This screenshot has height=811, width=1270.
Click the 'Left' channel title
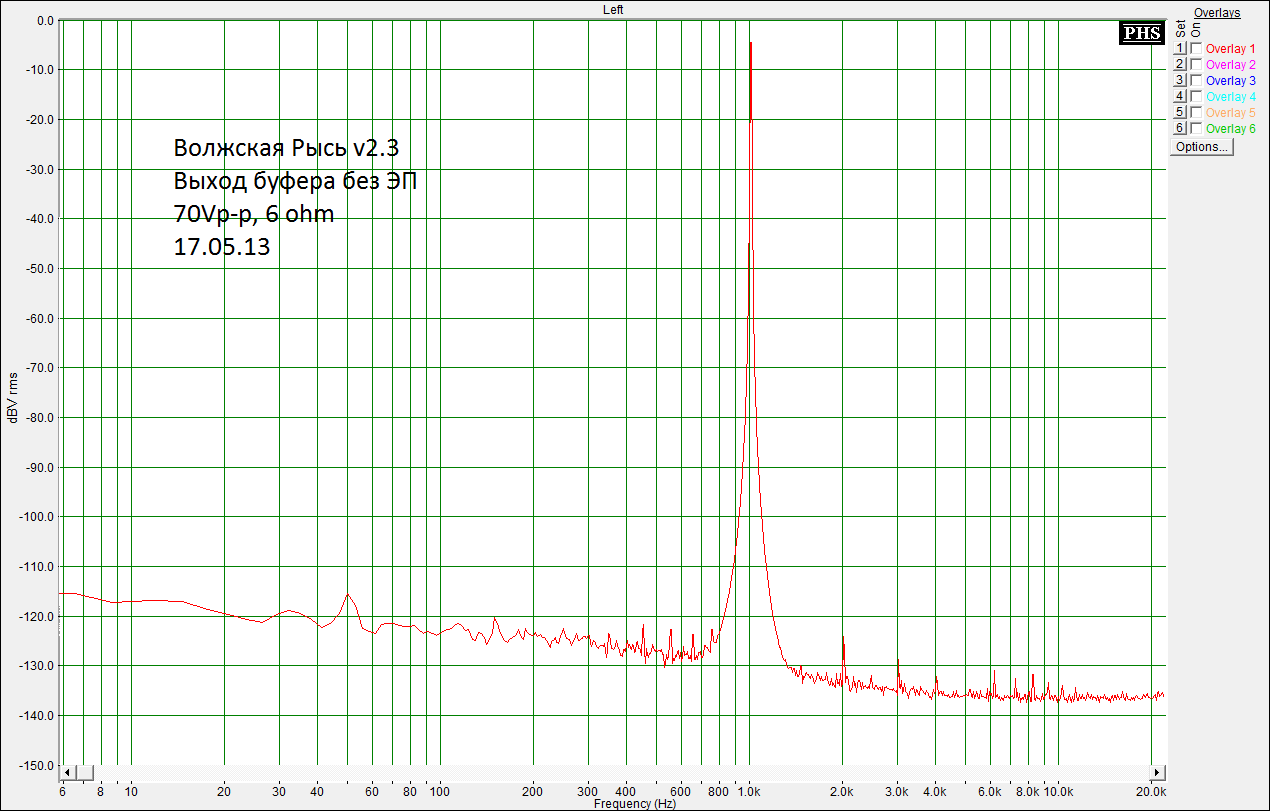tap(613, 9)
